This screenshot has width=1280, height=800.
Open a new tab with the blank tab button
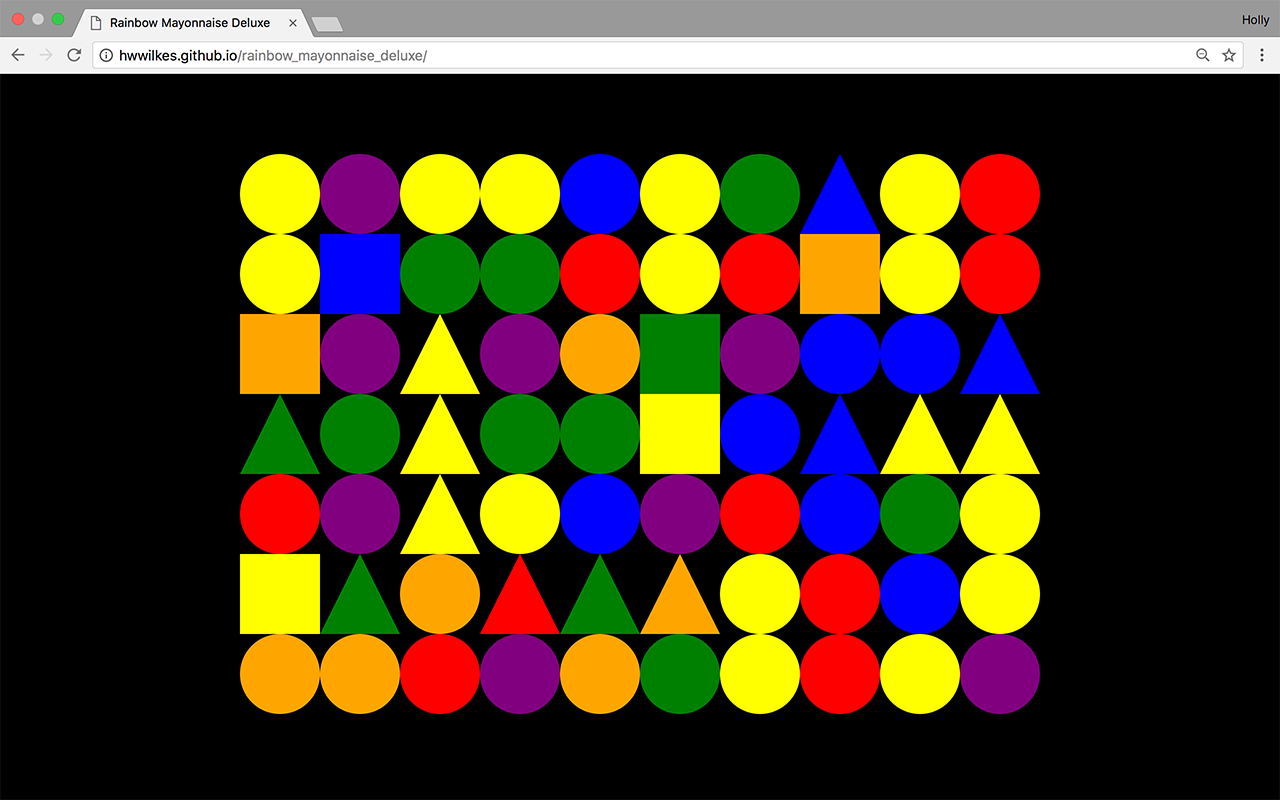327,23
